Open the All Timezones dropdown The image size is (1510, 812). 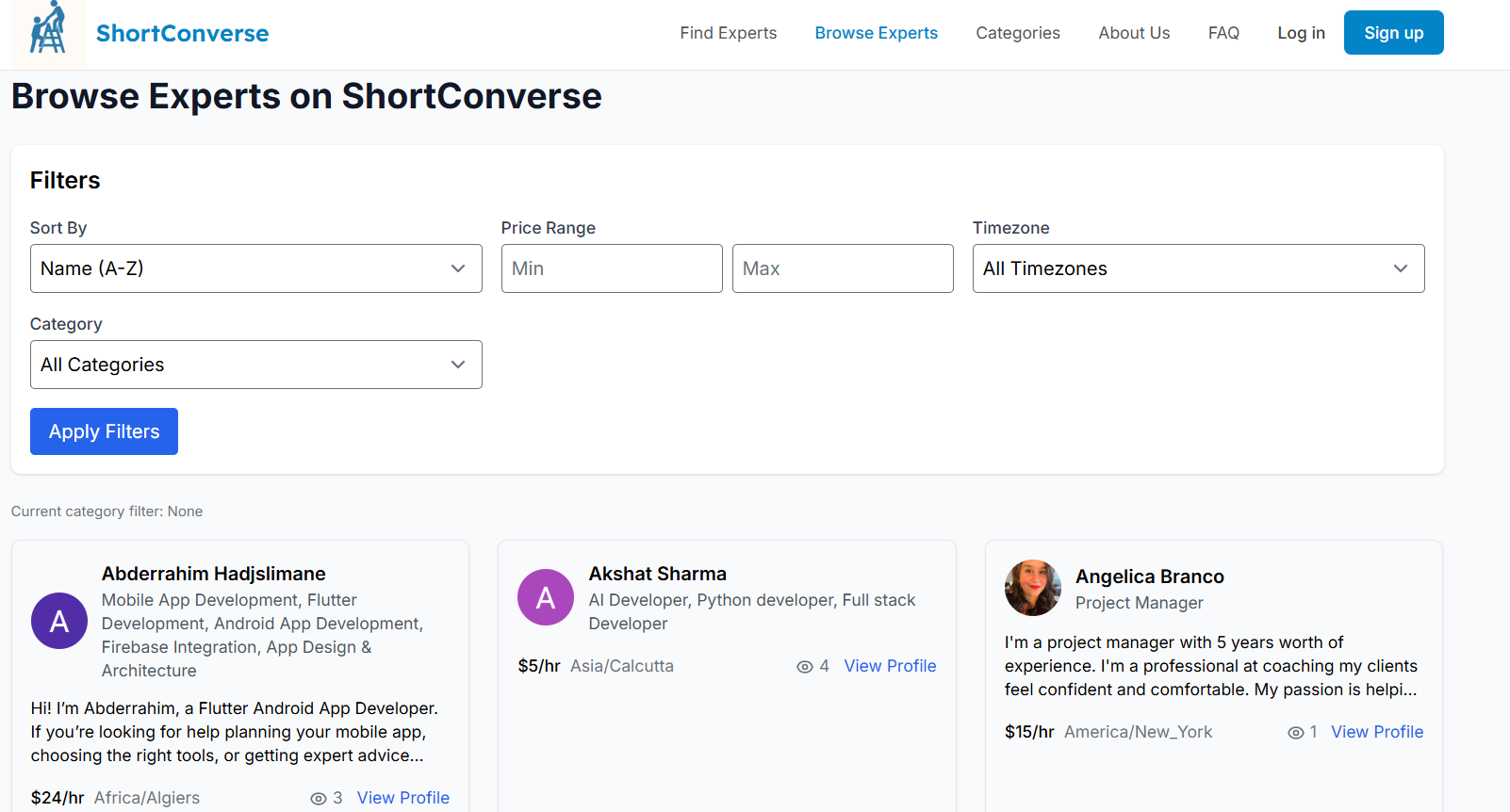pyautogui.click(x=1197, y=268)
